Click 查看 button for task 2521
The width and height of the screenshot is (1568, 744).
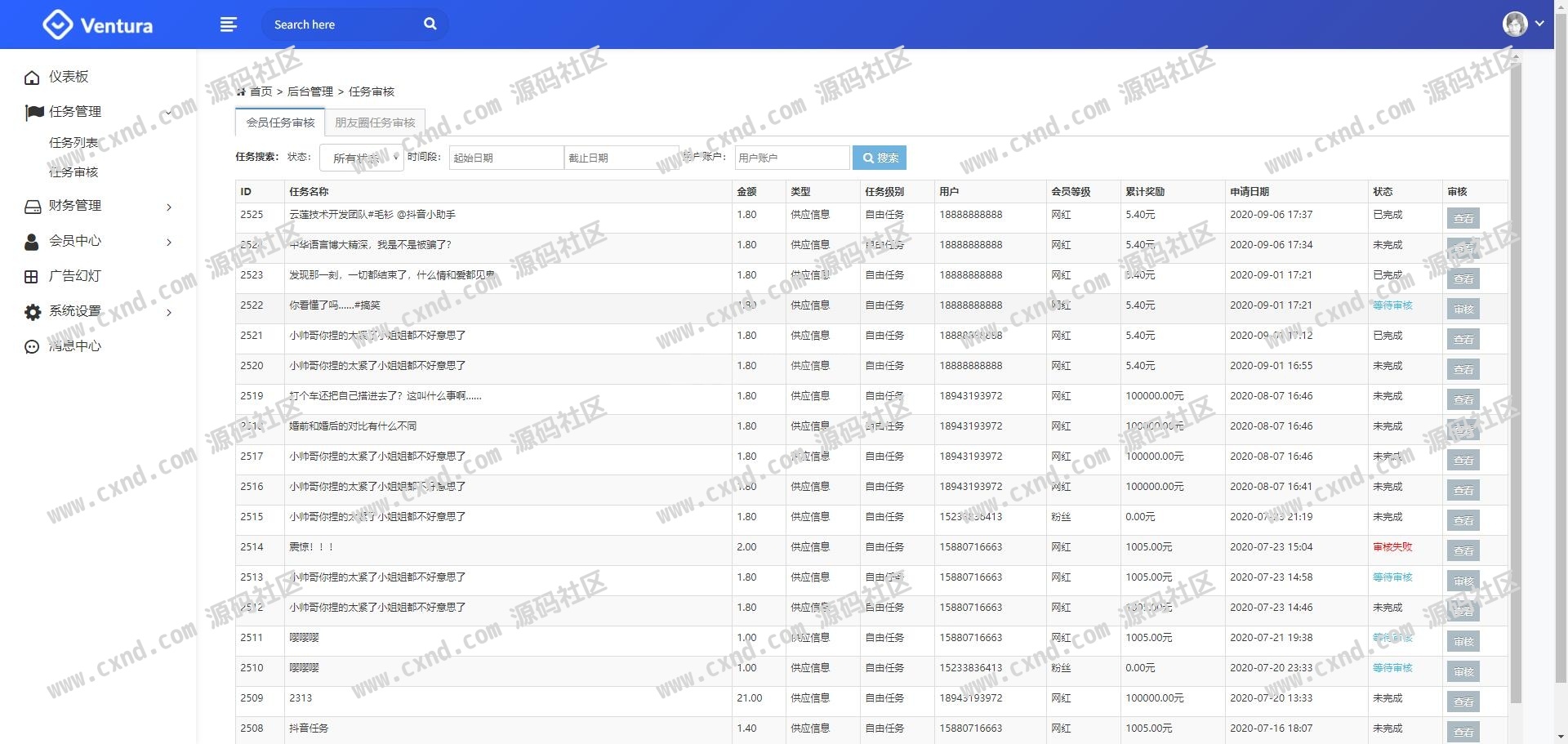(1463, 339)
